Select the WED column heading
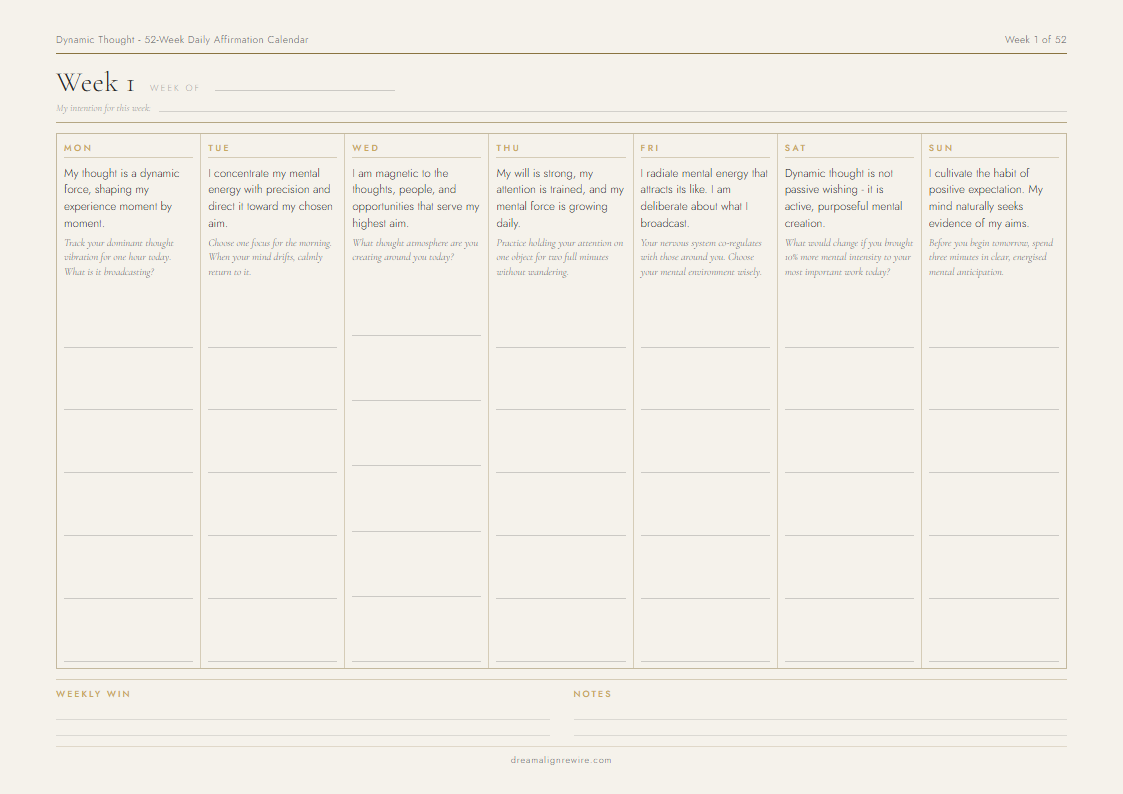Image resolution: width=1123 pixels, height=794 pixels. click(365, 148)
